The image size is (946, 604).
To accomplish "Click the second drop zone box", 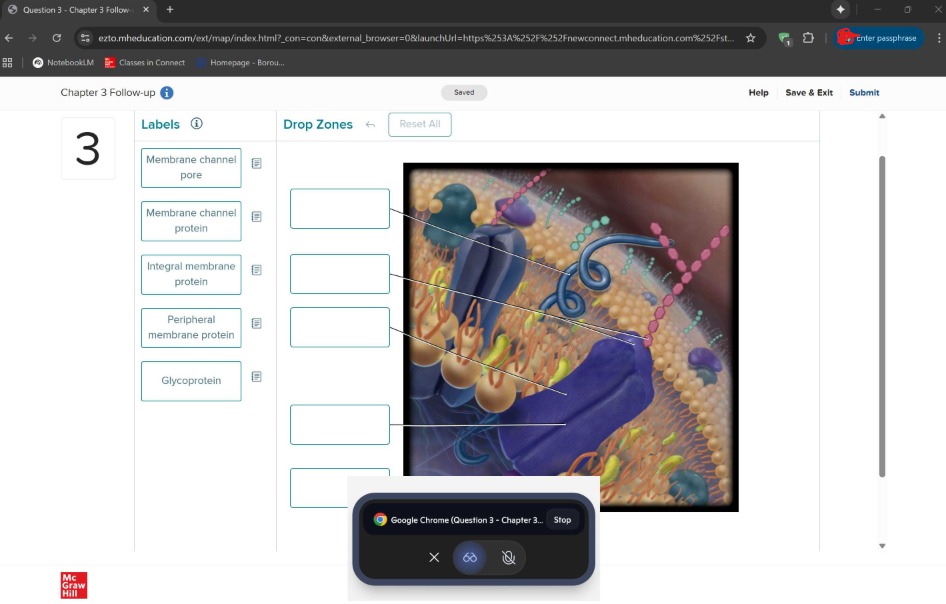I will pos(340,274).
